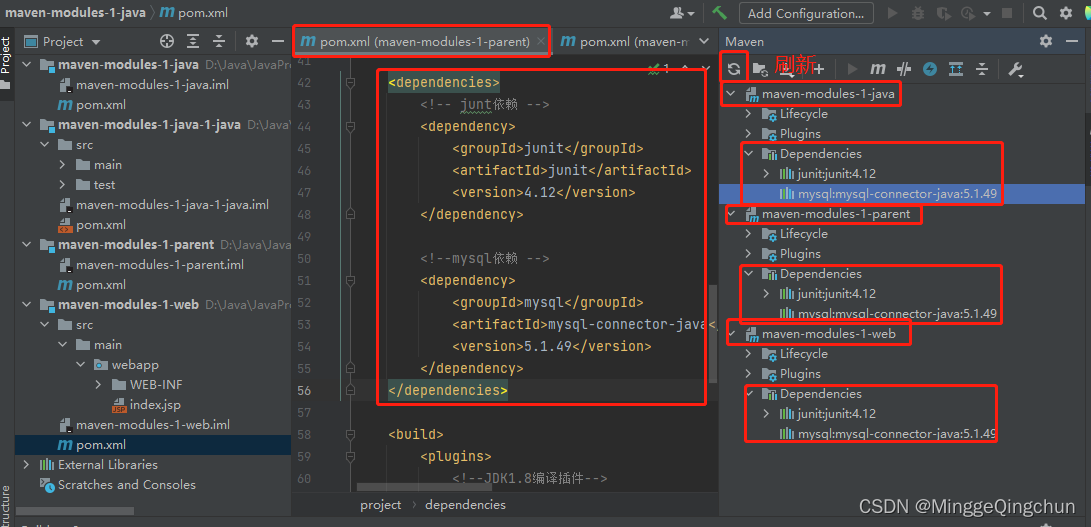Start Debug with the bug icon

click(x=918, y=13)
